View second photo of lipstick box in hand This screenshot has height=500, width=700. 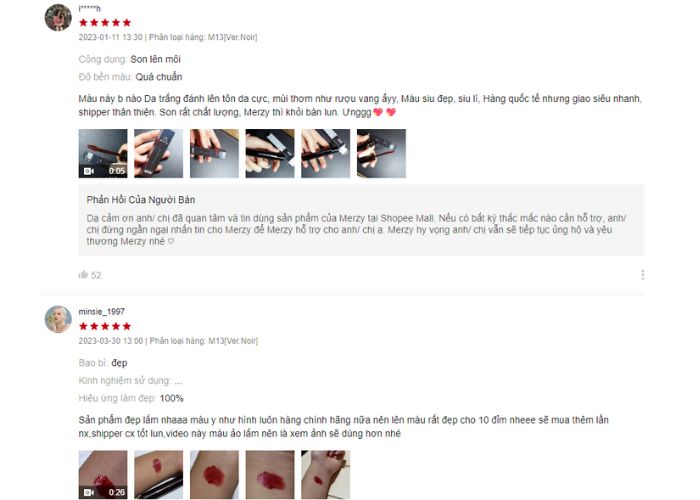pos(158,154)
